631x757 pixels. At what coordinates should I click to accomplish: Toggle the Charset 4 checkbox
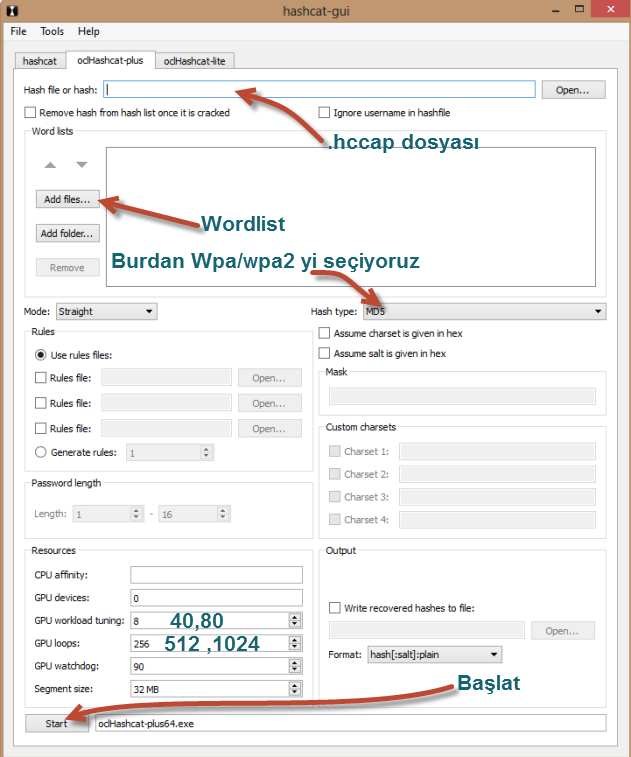pos(335,519)
